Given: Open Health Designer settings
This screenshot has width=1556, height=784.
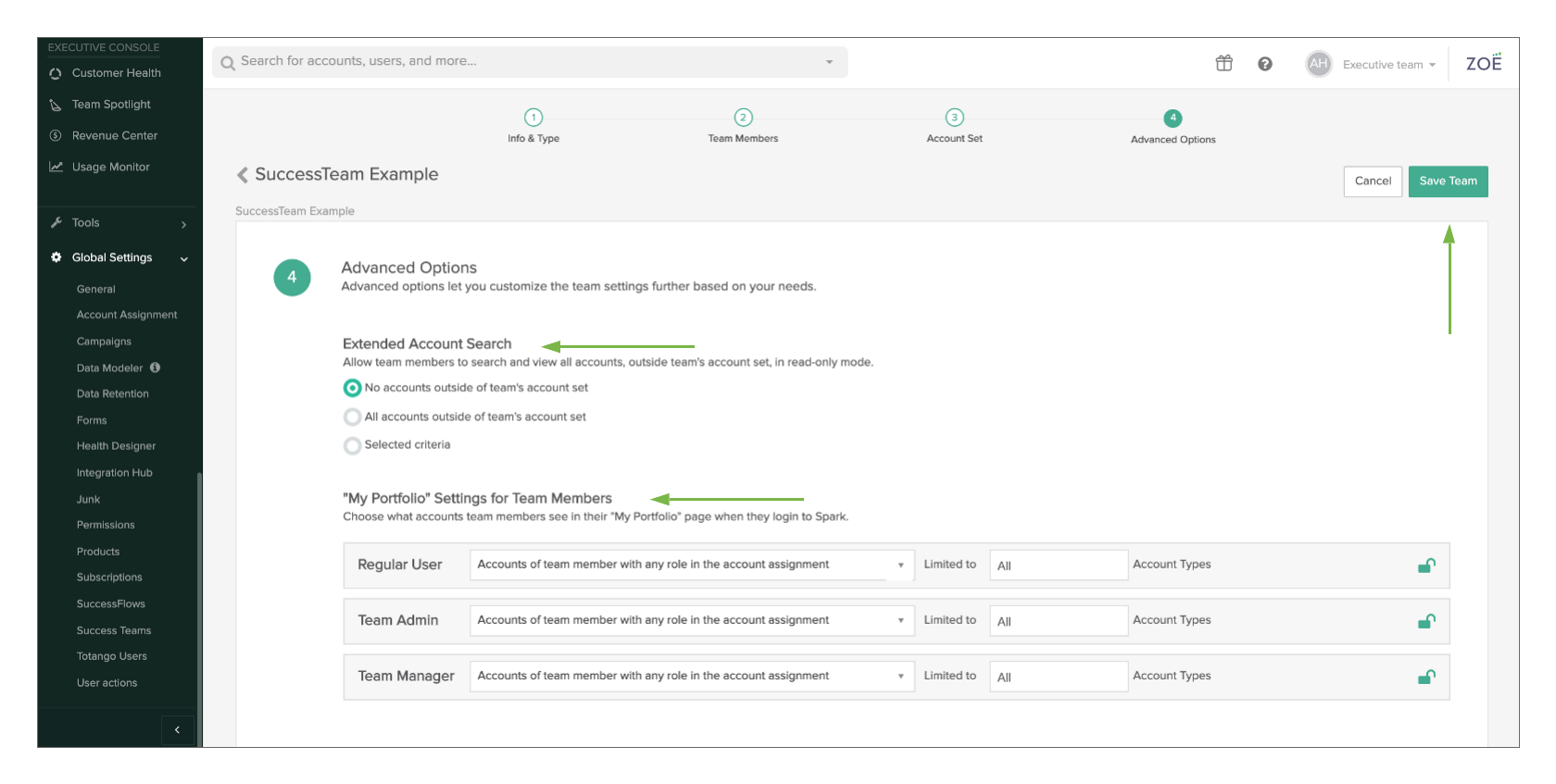Looking at the screenshot, I should pos(116,446).
